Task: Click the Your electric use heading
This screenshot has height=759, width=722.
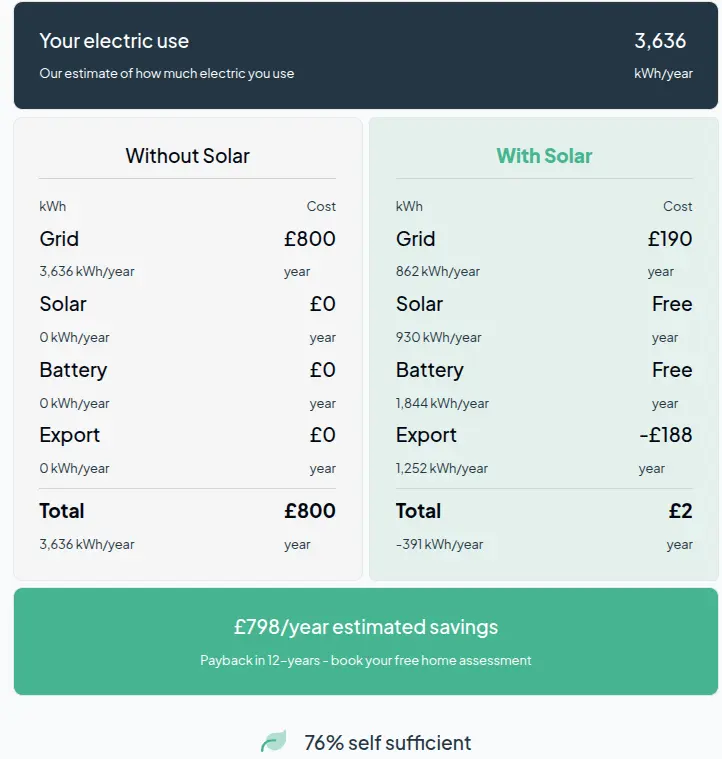Action: pyautogui.click(x=114, y=41)
